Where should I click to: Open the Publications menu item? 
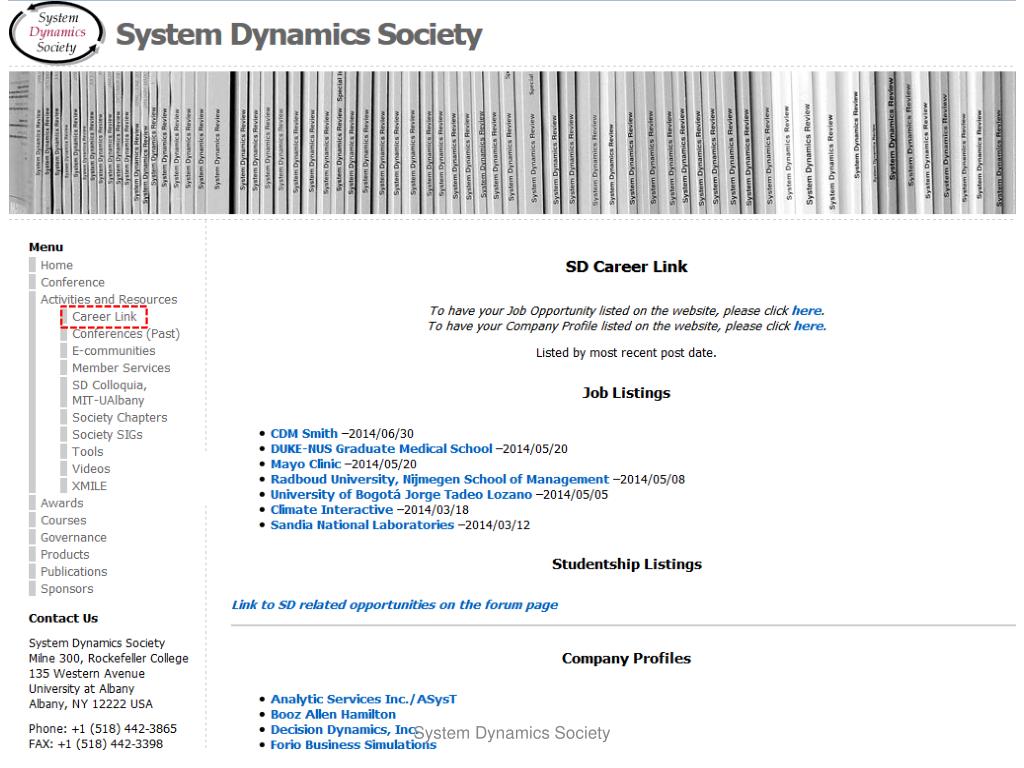[x=74, y=571]
